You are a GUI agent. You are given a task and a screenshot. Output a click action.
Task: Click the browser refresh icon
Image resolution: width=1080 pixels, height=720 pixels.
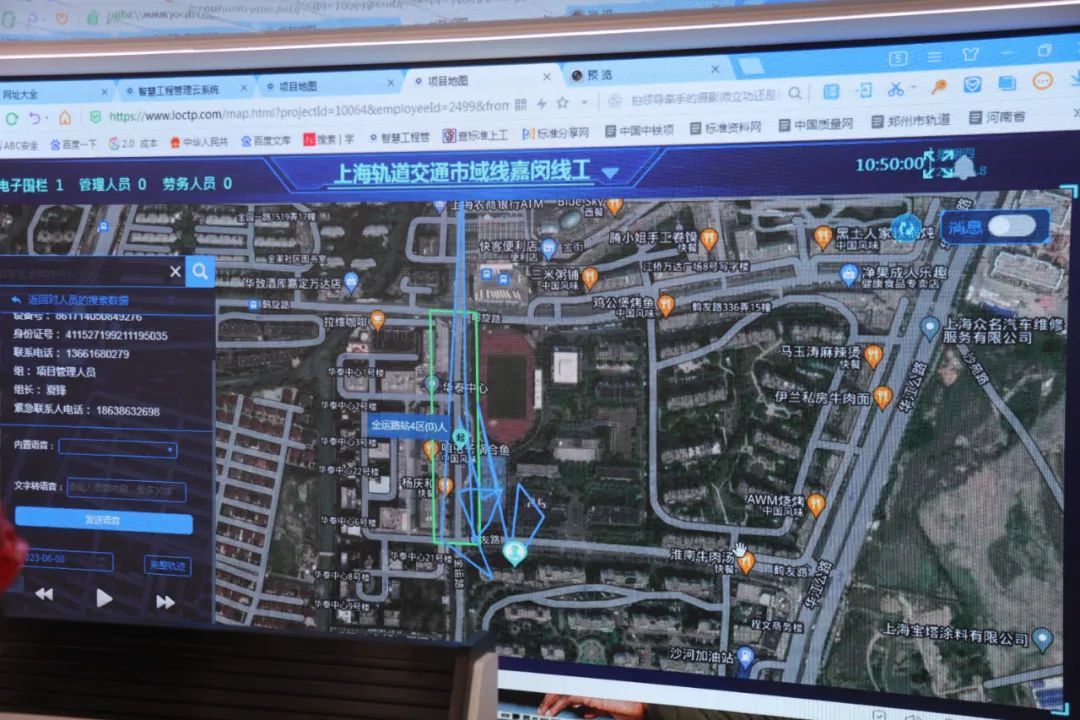pyautogui.click(x=12, y=119)
